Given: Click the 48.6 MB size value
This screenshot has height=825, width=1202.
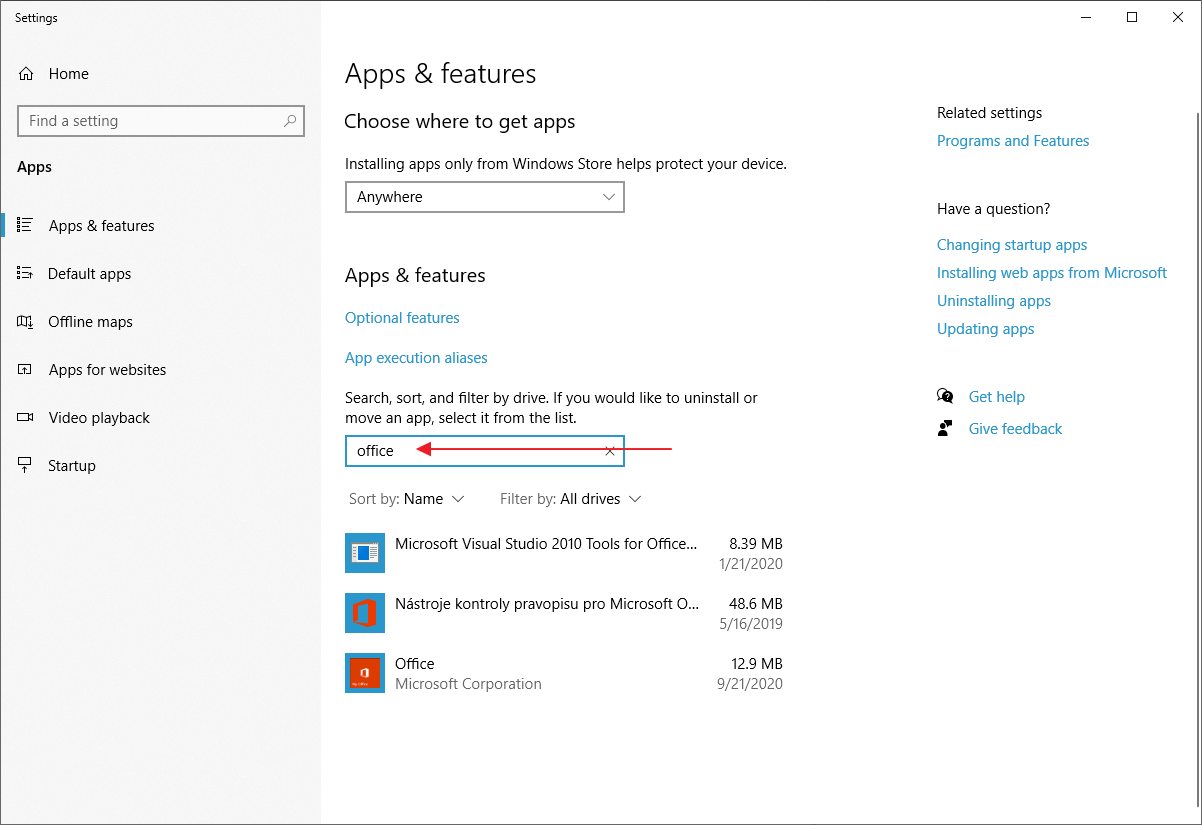Looking at the screenshot, I should pyautogui.click(x=756, y=604).
